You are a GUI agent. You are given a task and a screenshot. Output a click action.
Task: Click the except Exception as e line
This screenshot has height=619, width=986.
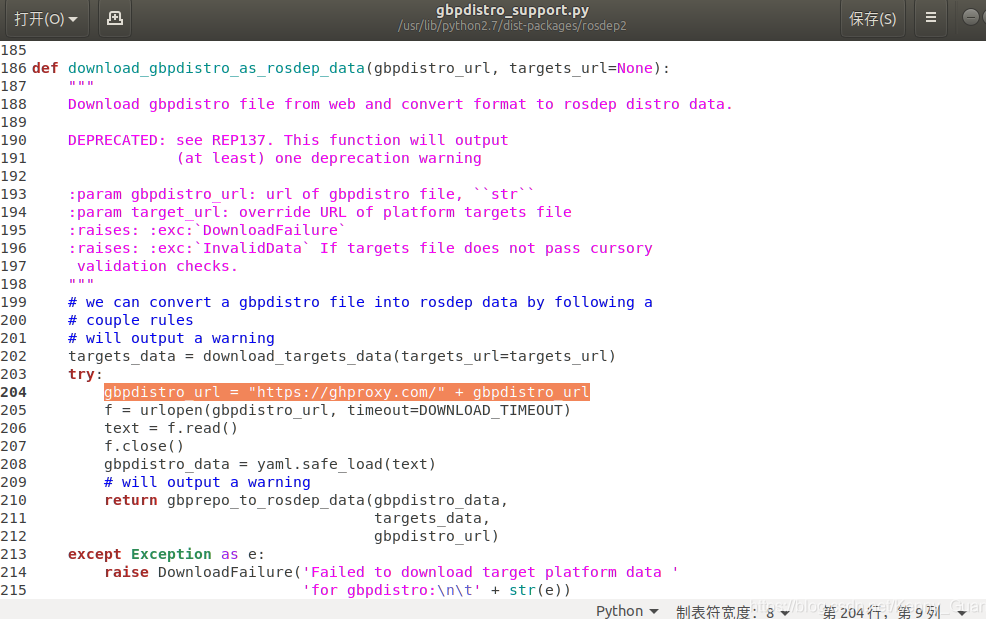click(x=166, y=554)
